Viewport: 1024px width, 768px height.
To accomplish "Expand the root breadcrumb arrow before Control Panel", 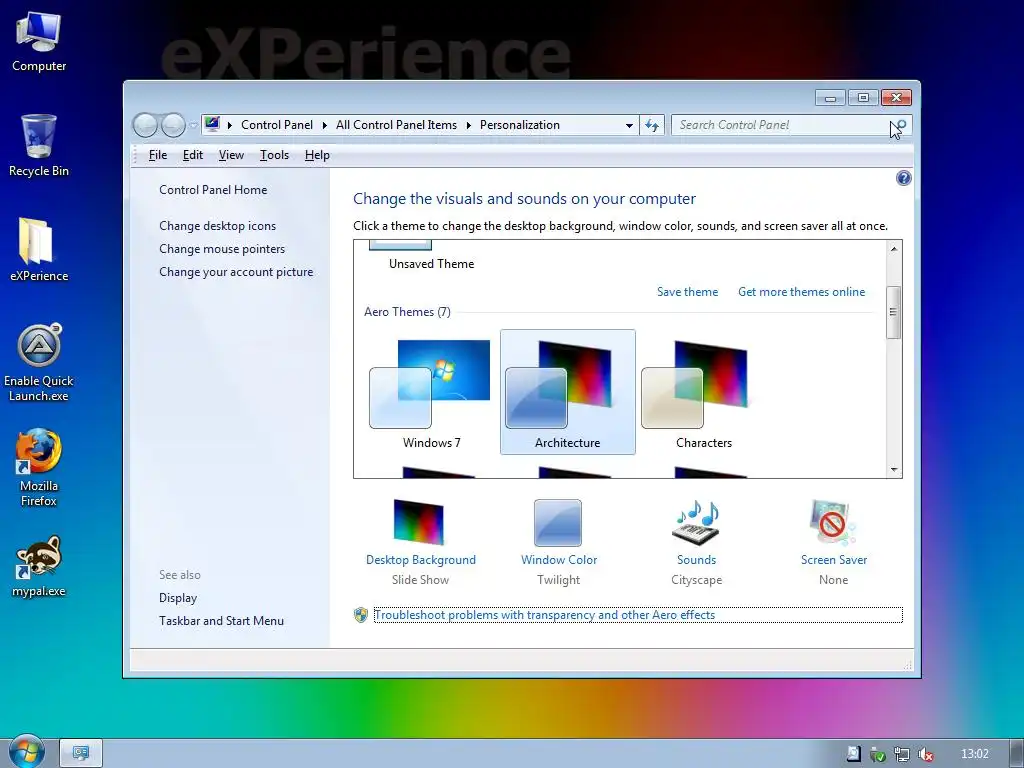I will 230,125.
